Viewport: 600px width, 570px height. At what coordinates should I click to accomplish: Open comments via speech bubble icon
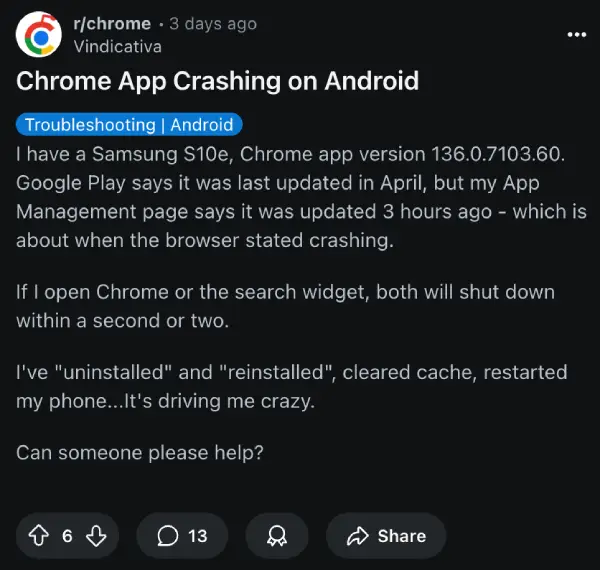[168, 536]
